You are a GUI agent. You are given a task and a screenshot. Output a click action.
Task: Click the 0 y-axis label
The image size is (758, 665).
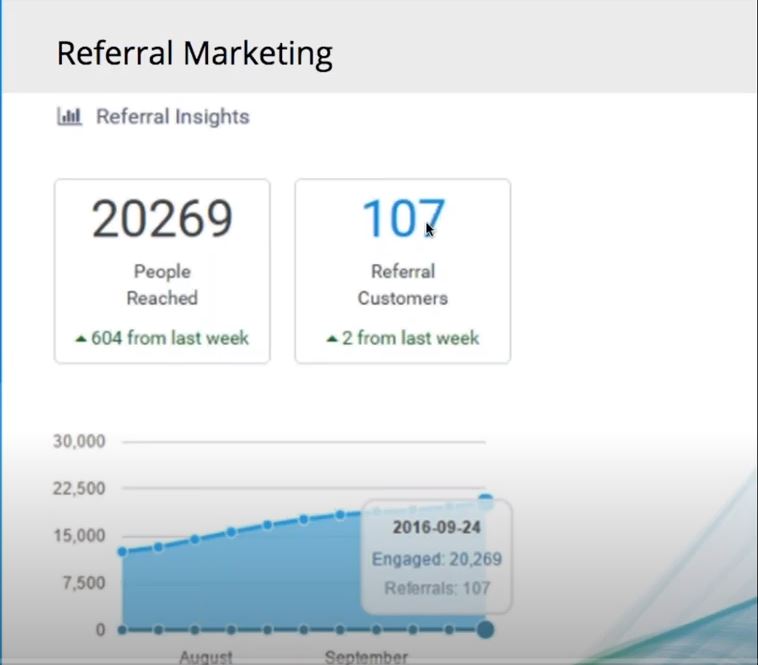[x=100, y=630]
